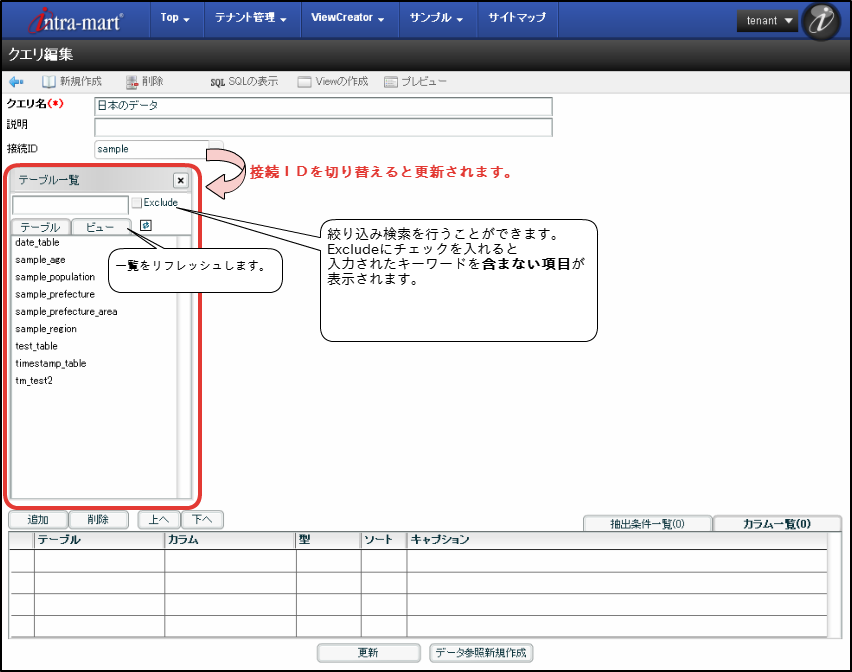
Task: Click the データ参照新規作成 button
Action: click(481, 652)
